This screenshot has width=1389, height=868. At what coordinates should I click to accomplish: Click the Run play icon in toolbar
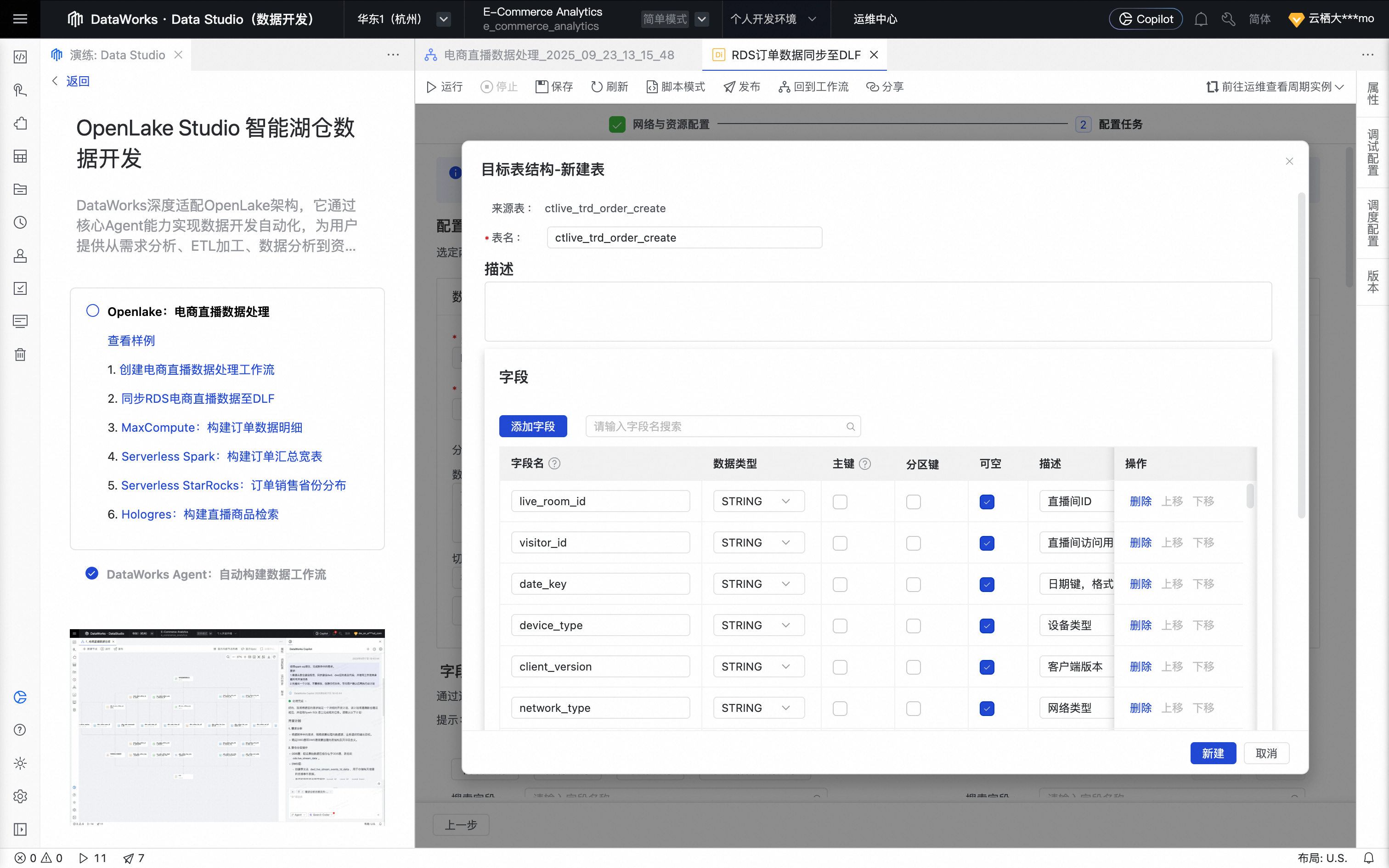pos(431,87)
